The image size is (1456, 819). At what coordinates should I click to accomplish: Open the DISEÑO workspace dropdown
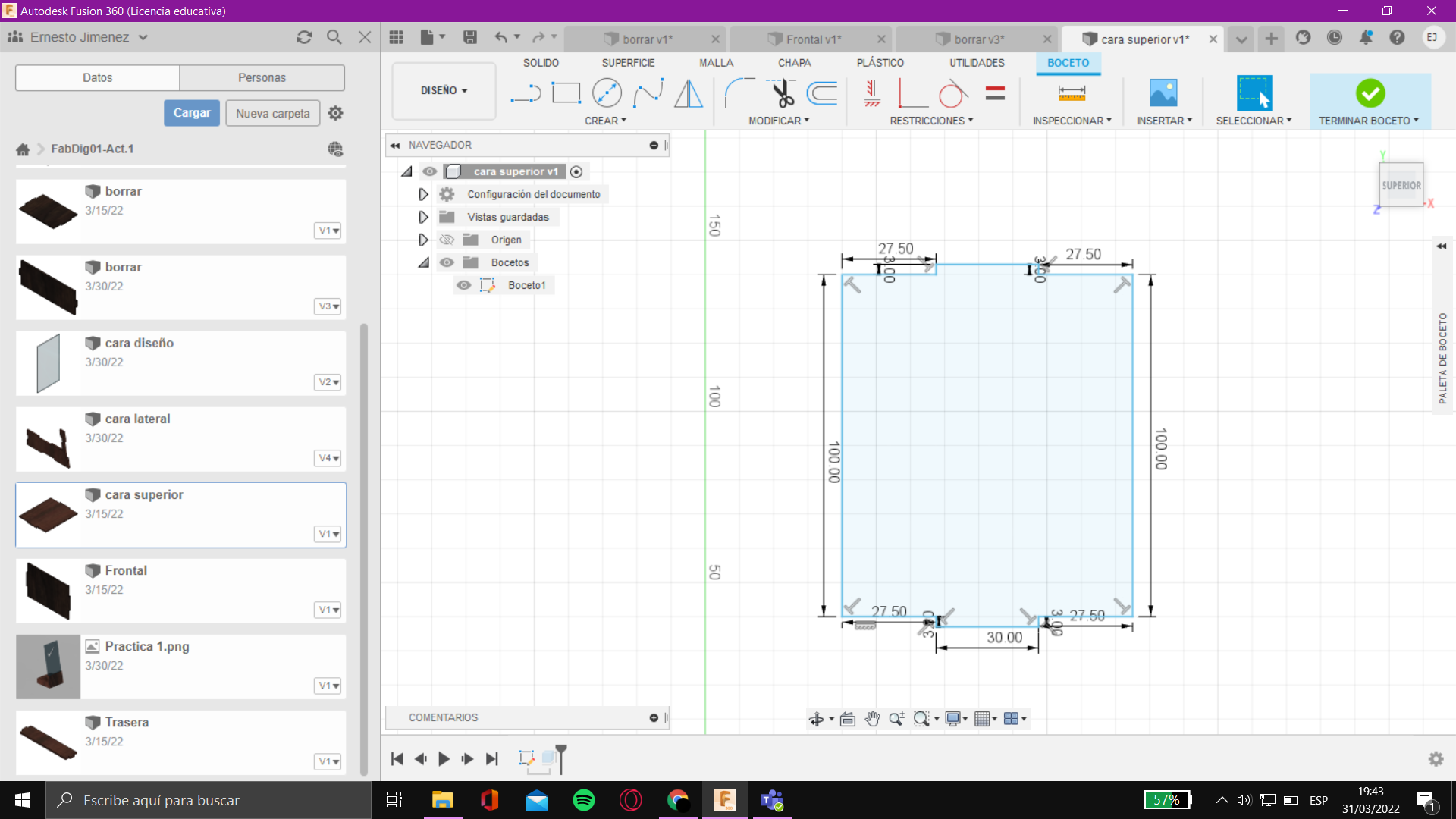pyautogui.click(x=444, y=90)
